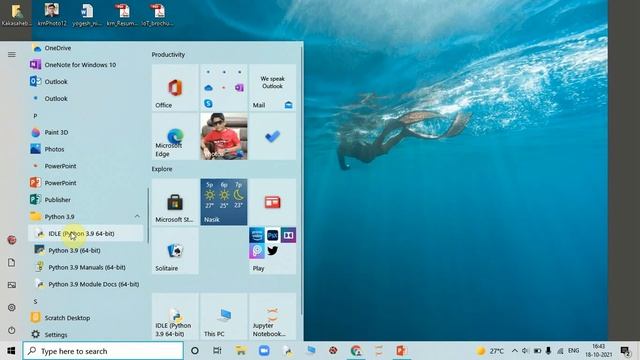Open the Photos live tile with boy picture

tap(224, 136)
